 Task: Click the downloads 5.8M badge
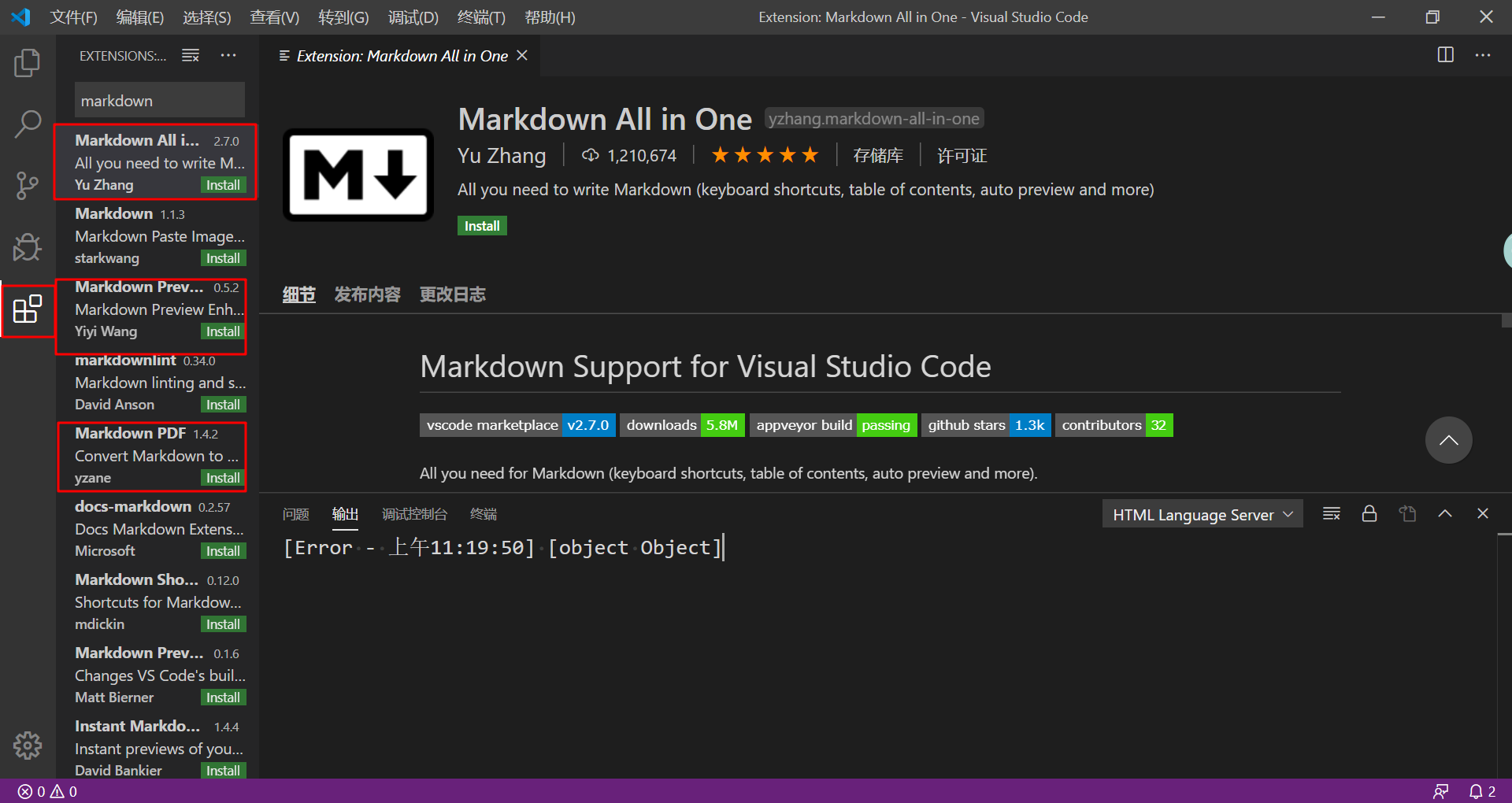tap(682, 425)
